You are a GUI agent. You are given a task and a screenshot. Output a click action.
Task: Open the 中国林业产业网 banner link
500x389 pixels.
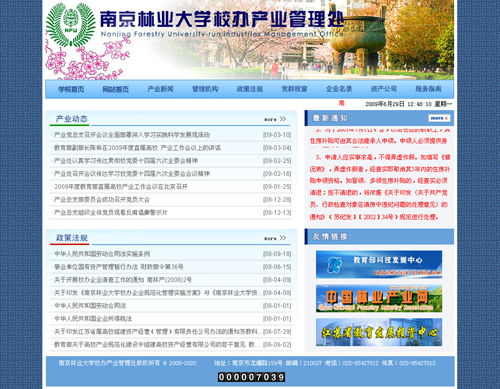379,298
